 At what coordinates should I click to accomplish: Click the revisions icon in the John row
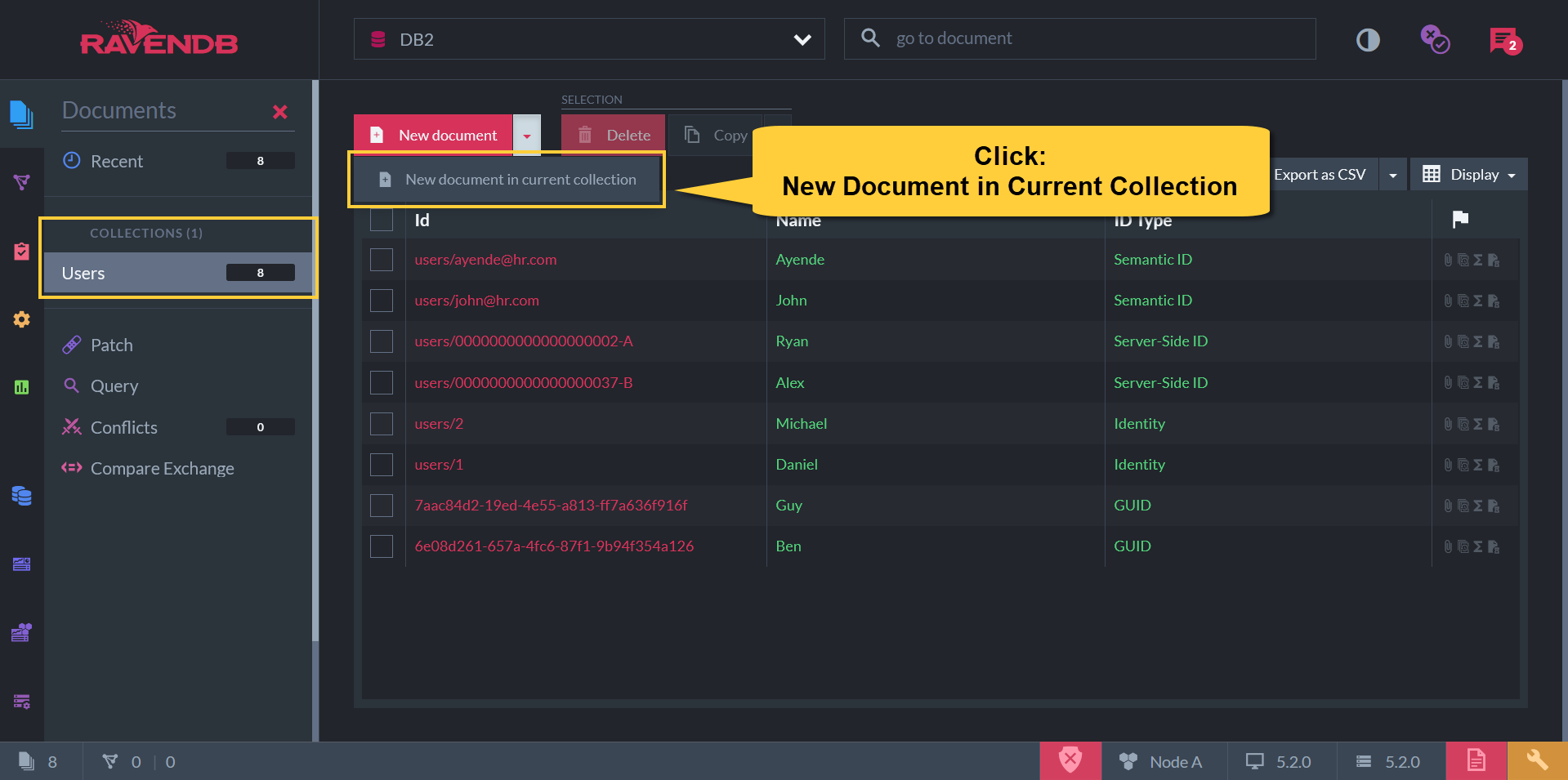1463,301
